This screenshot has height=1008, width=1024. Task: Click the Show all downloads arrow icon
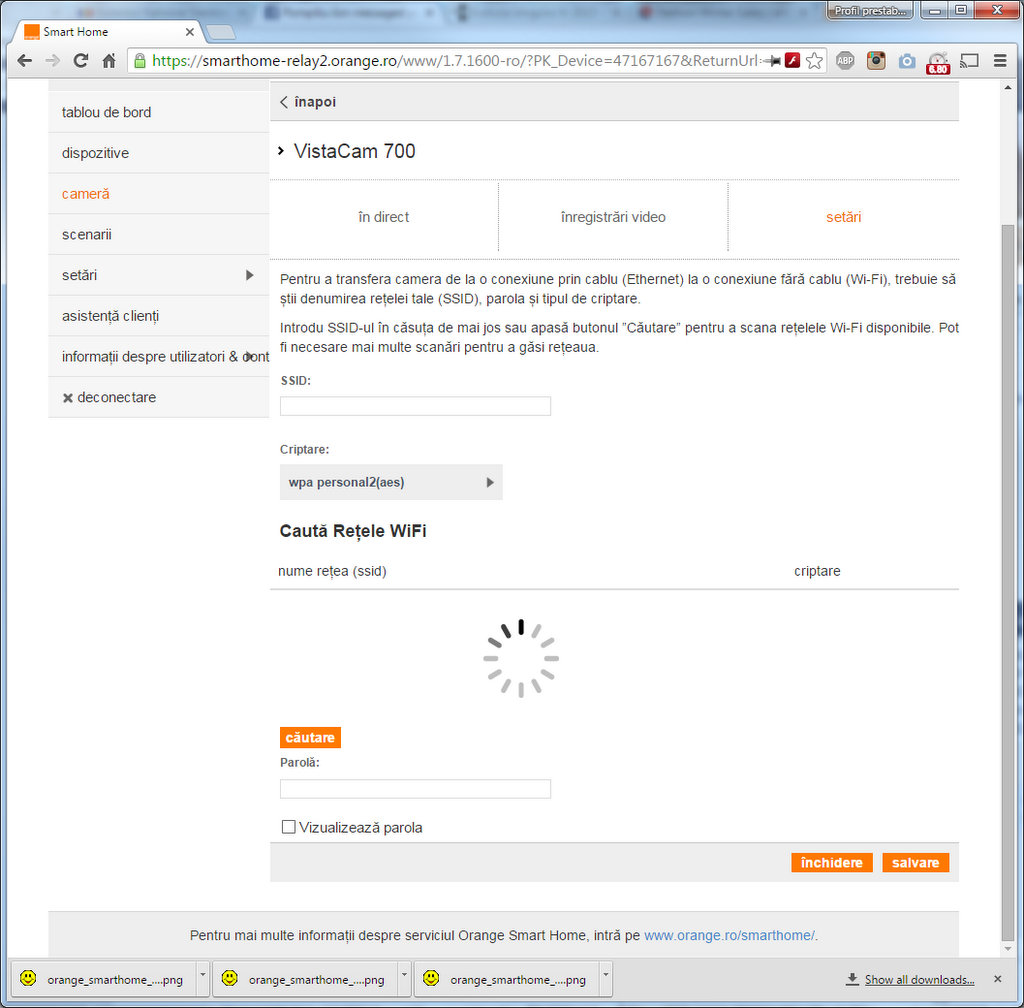point(852,979)
